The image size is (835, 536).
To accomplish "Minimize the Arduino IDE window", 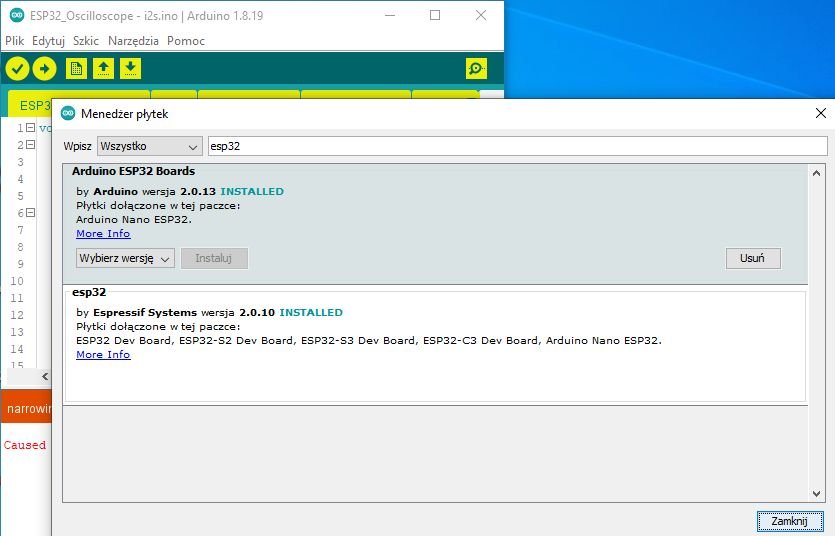I will tap(390, 15).
